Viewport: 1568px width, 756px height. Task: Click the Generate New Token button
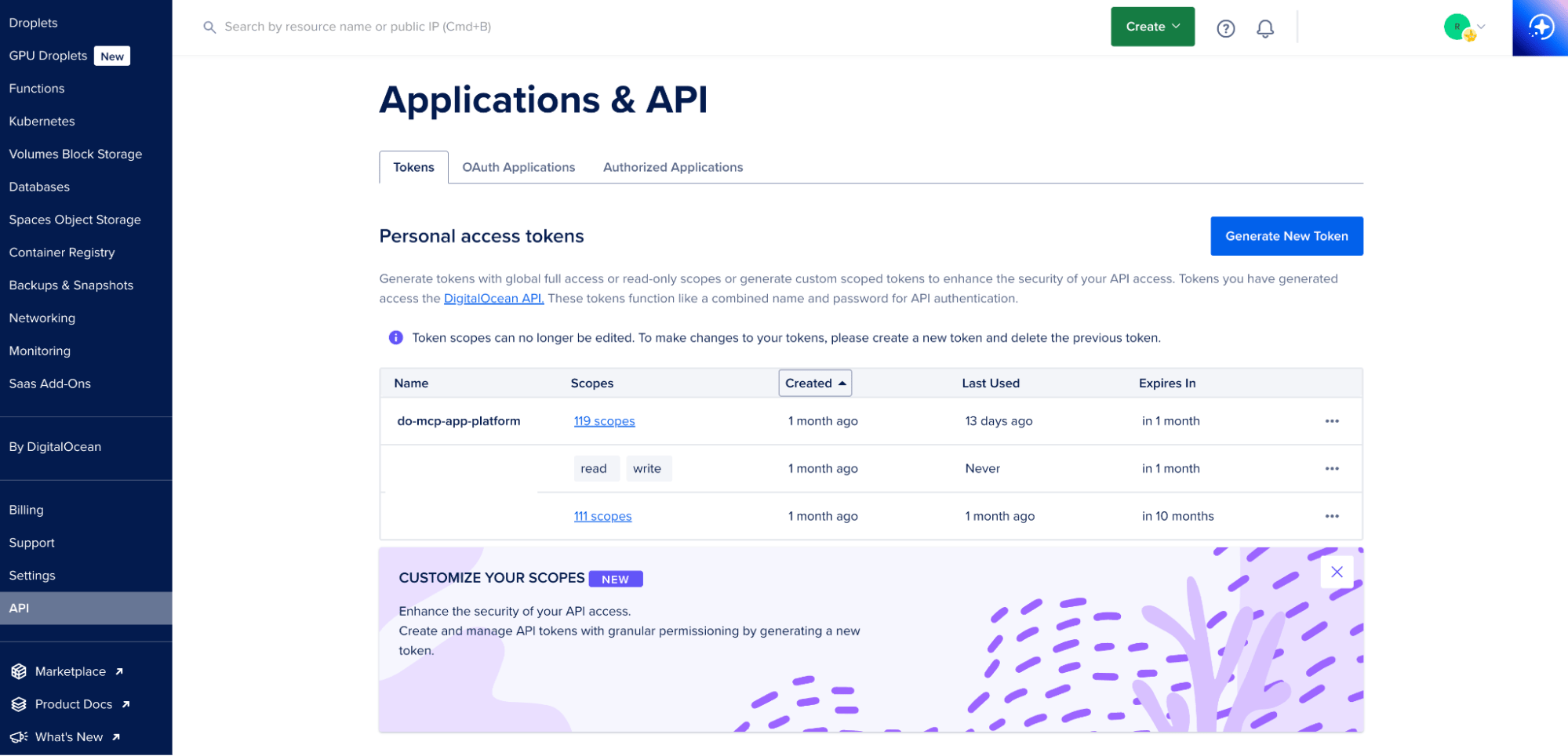tap(1286, 236)
